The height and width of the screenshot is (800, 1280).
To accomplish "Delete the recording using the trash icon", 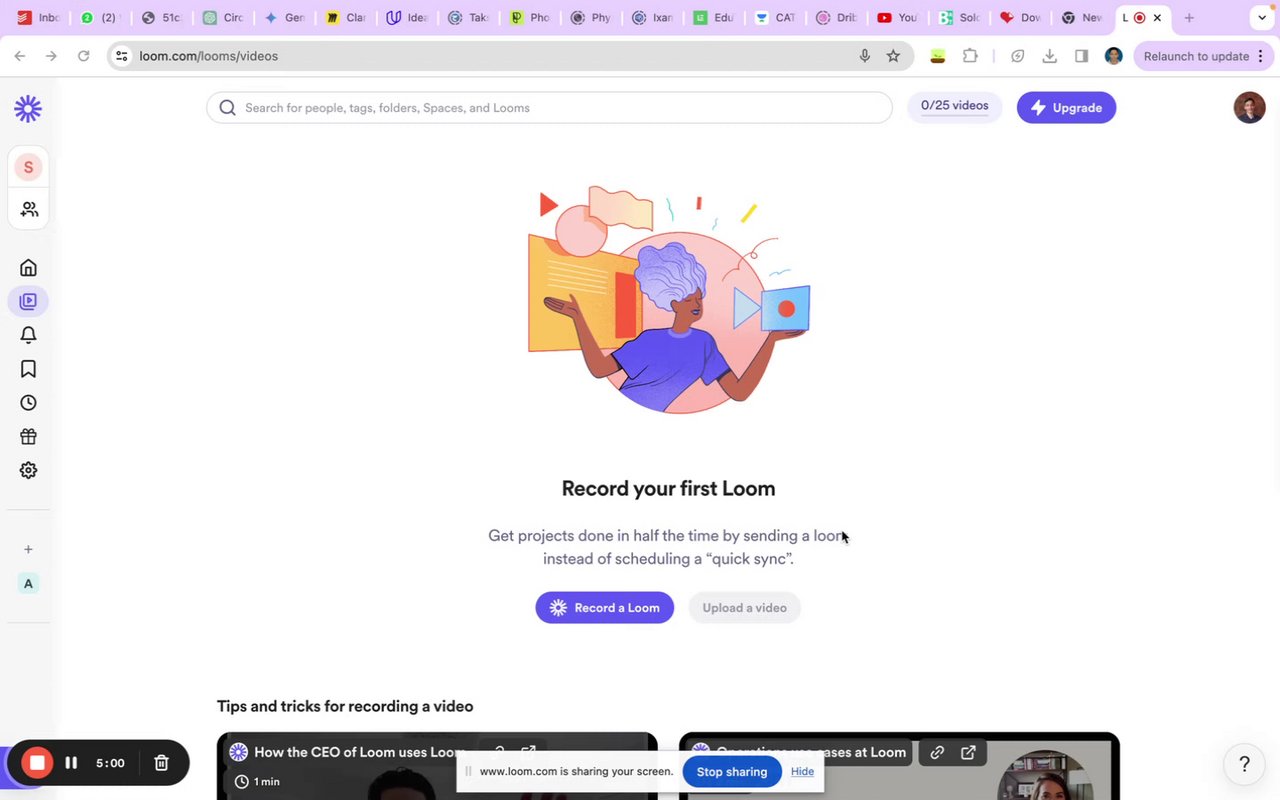I will click(161, 763).
